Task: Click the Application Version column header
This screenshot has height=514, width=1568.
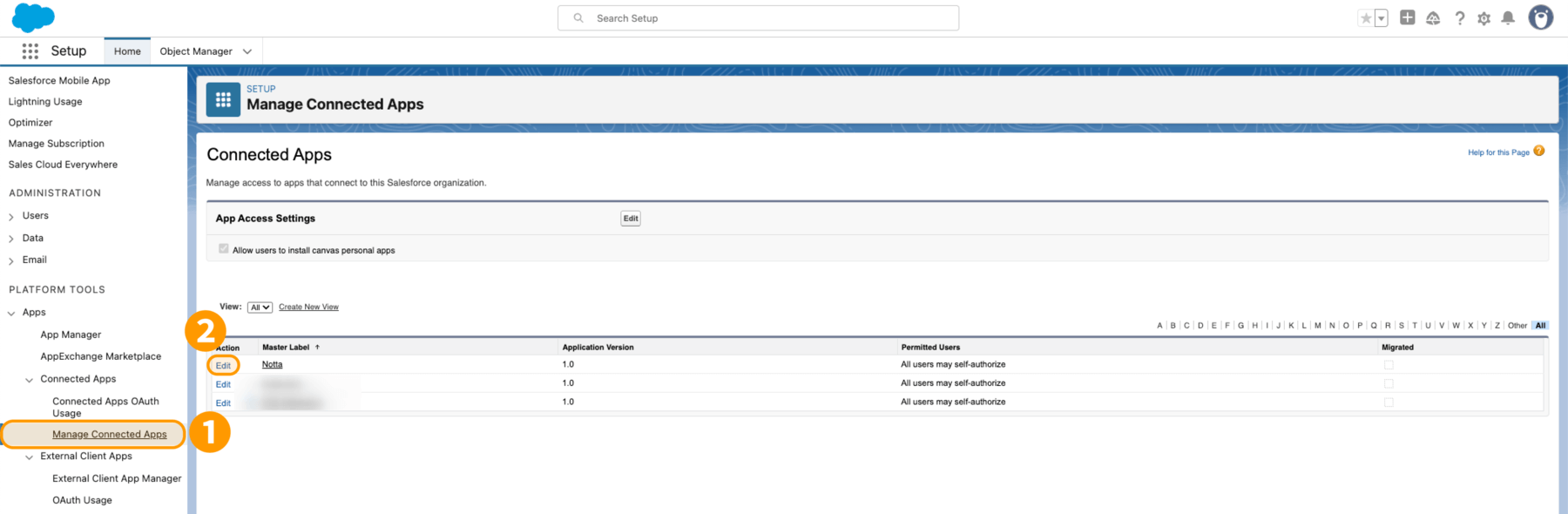Action: point(598,347)
